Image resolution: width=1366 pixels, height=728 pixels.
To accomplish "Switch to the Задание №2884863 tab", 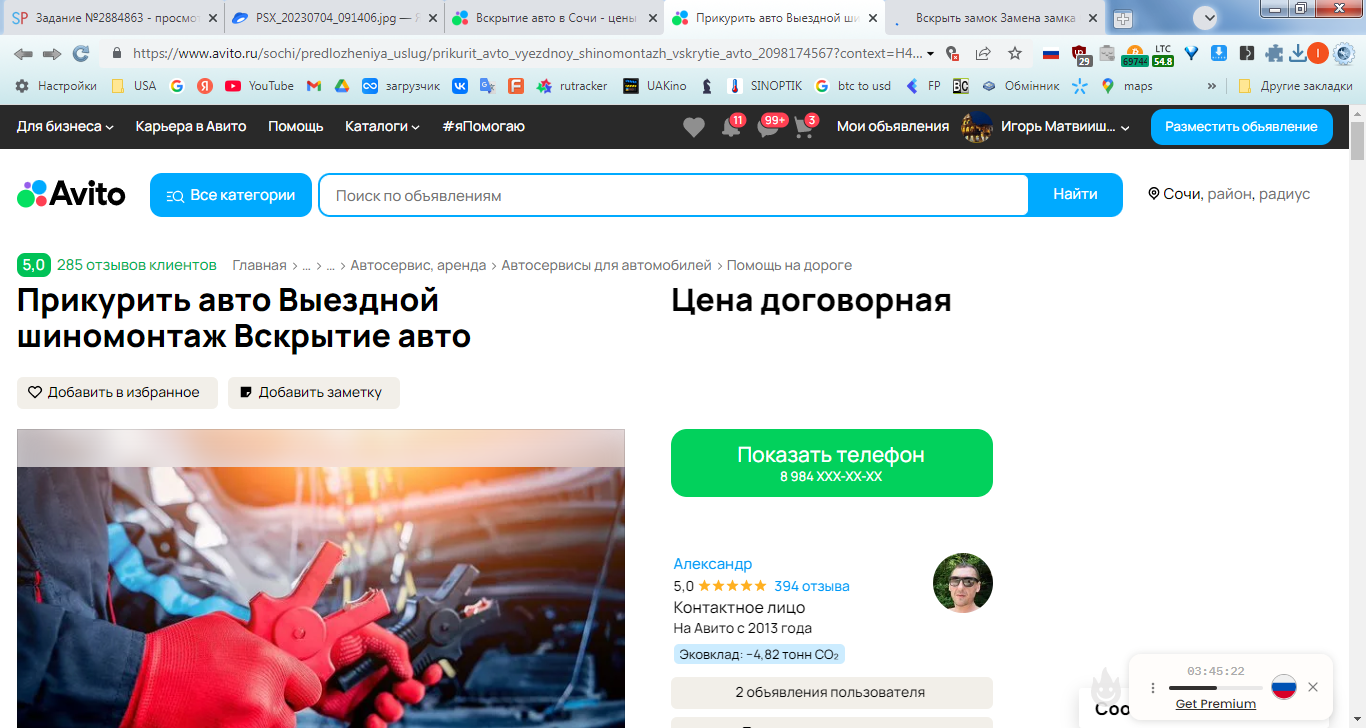I will (115, 18).
